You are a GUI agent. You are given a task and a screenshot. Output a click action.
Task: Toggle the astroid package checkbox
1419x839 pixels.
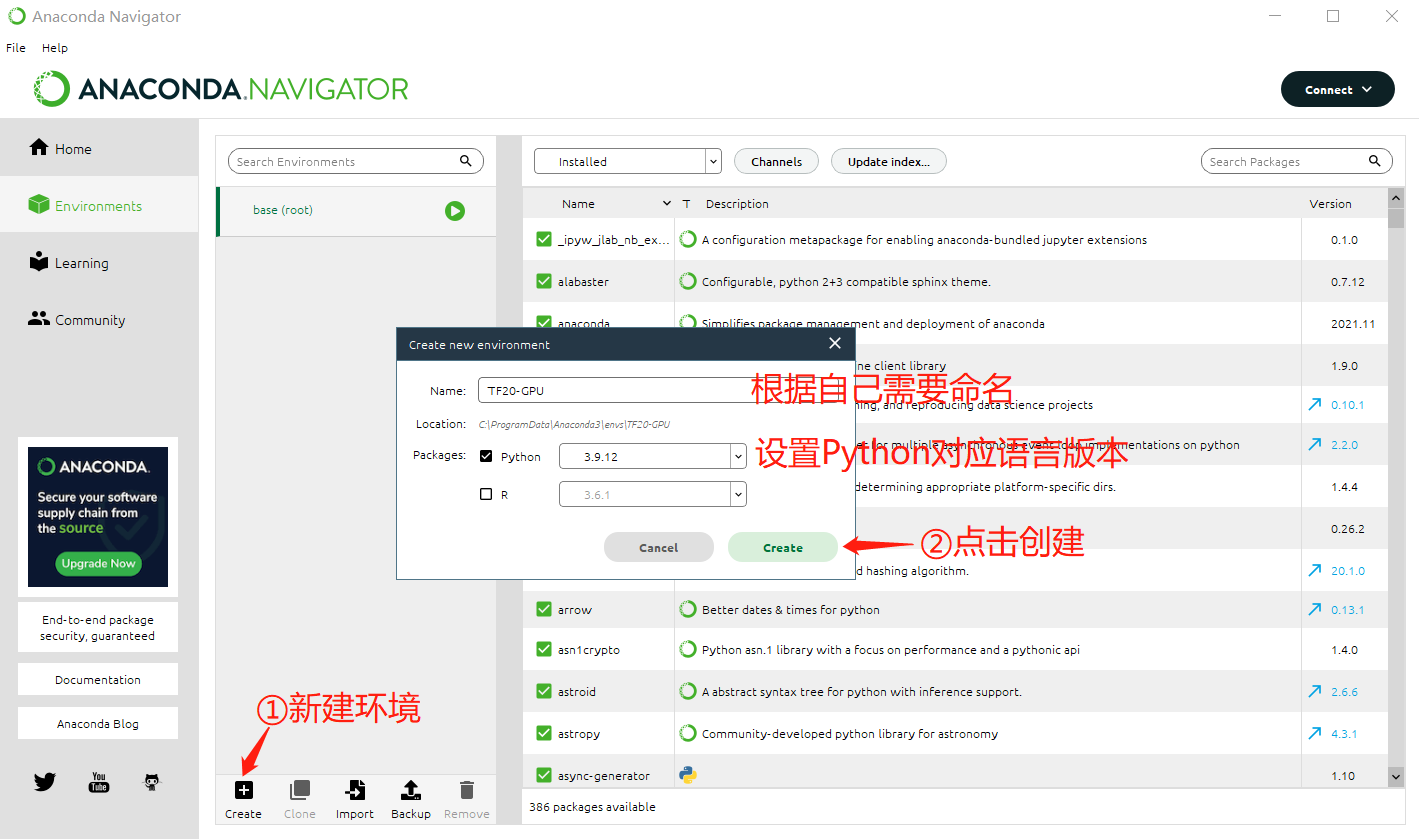[544, 692]
